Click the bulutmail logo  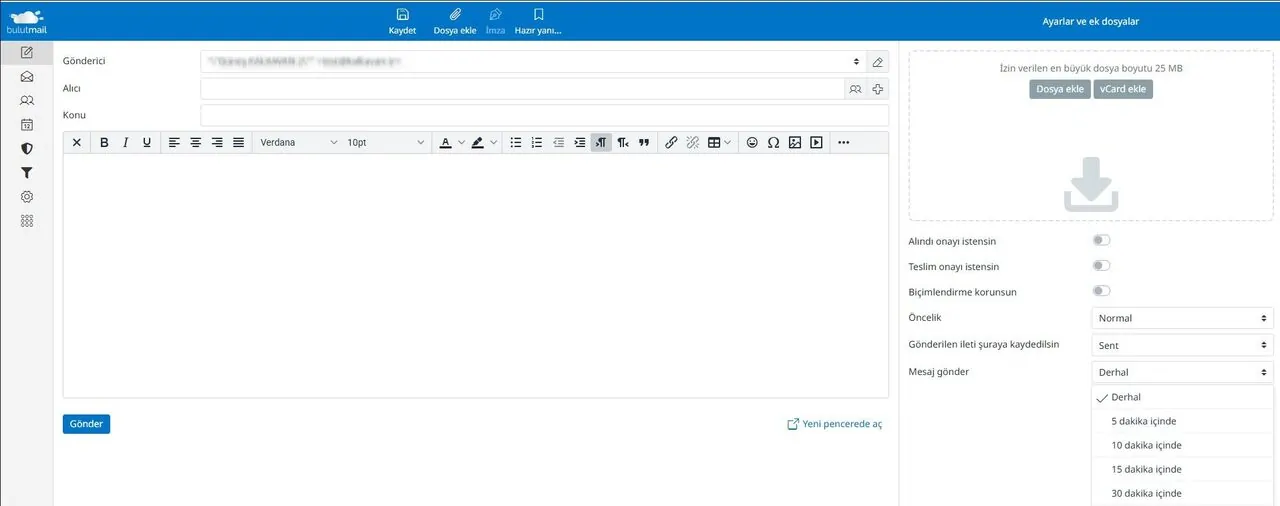click(27, 20)
